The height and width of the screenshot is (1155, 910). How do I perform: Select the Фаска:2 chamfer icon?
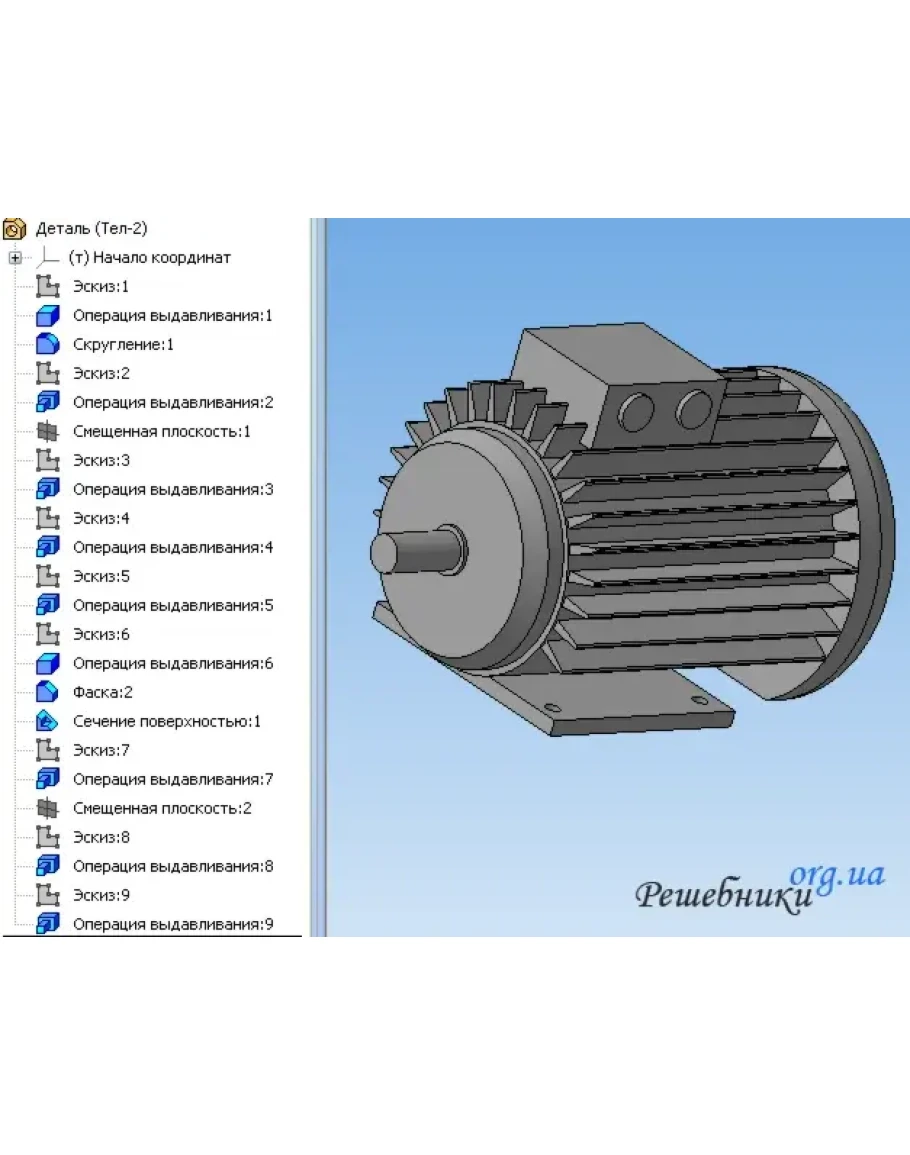point(48,692)
